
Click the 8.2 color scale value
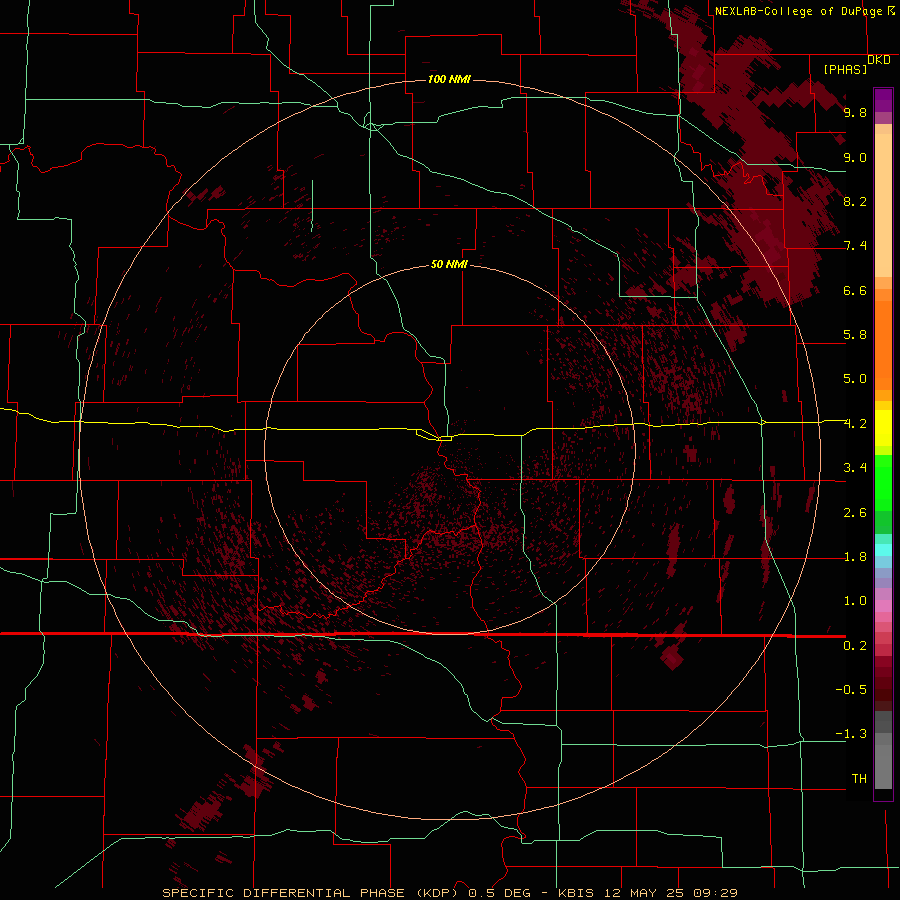pyautogui.click(x=855, y=201)
